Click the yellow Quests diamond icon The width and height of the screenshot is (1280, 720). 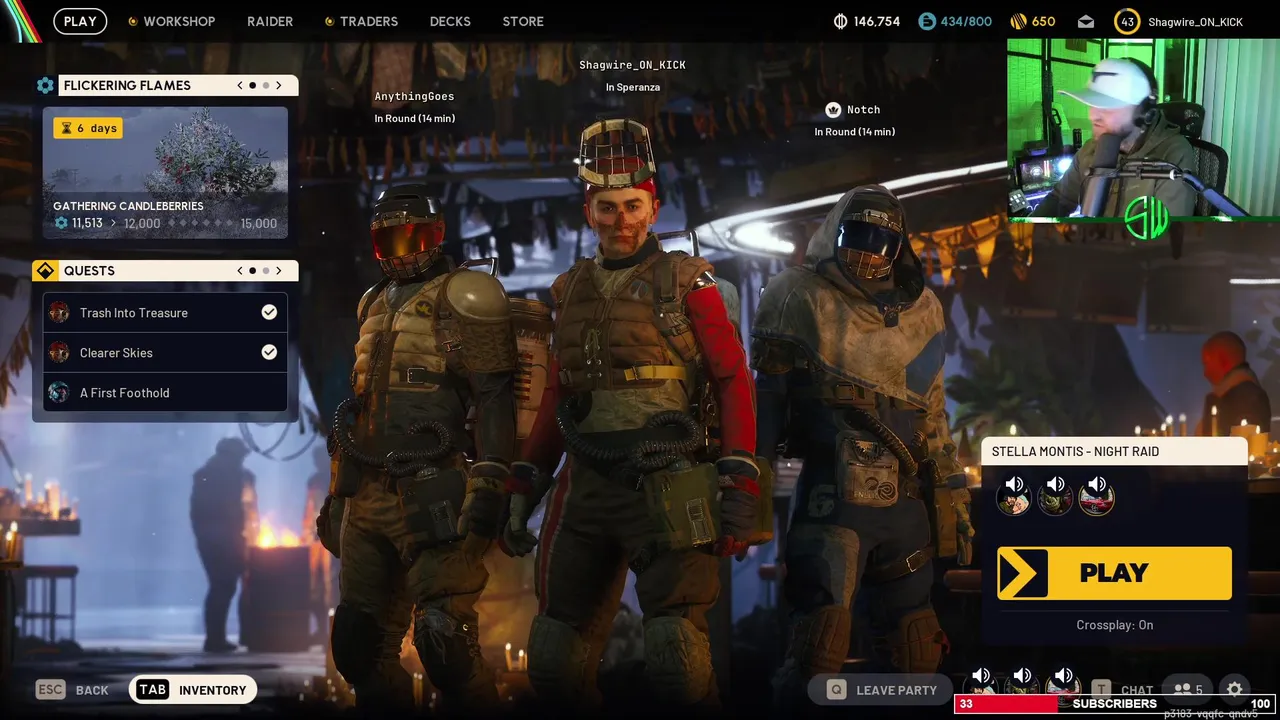(45, 271)
